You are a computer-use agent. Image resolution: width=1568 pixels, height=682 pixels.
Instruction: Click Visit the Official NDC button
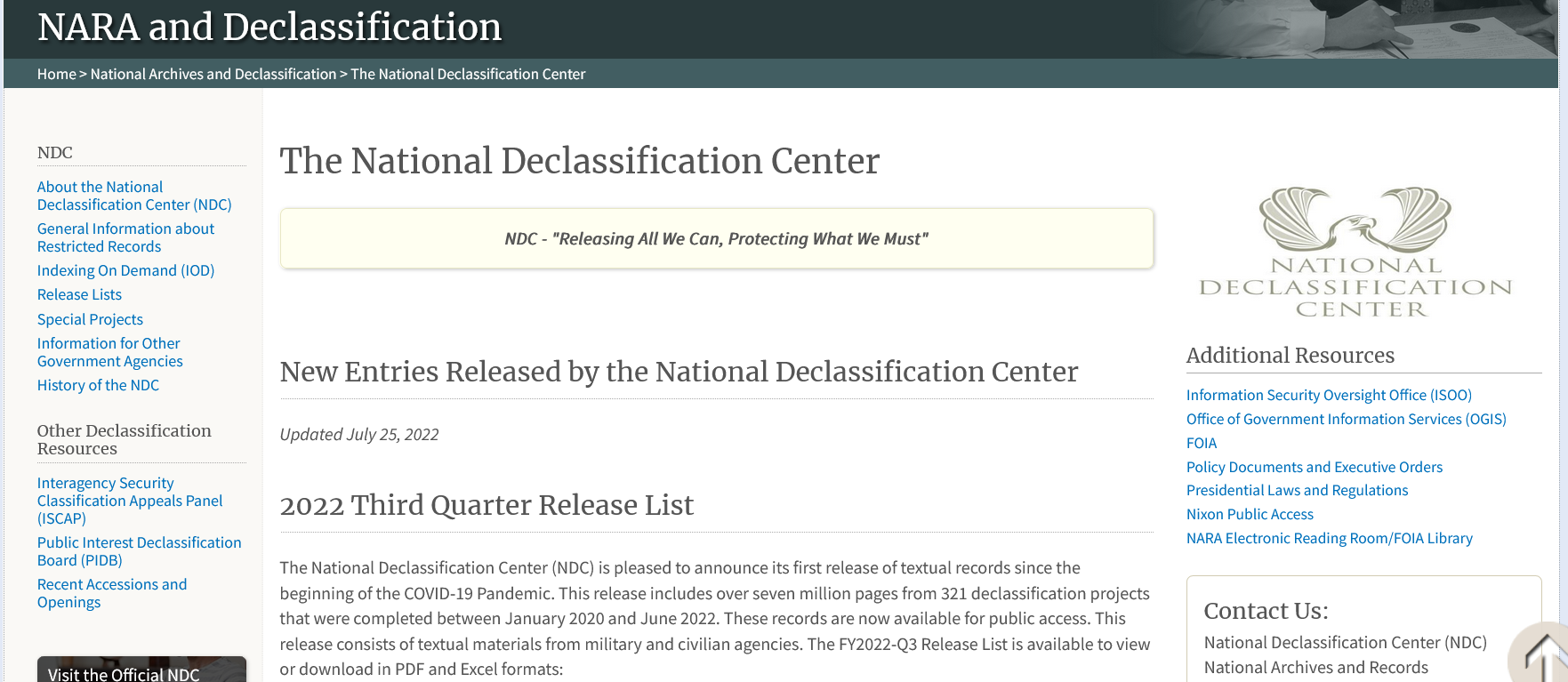coord(141,670)
